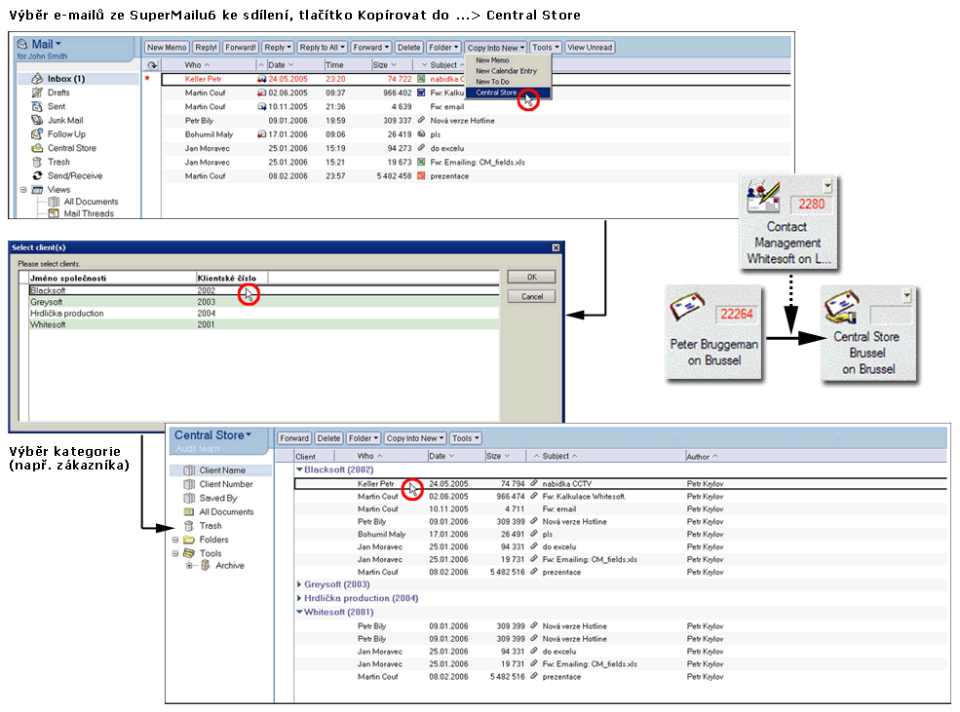This screenshot has width=960, height=712.
Task: Expand the Greysoft (2003) category
Action: [x=300, y=584]
